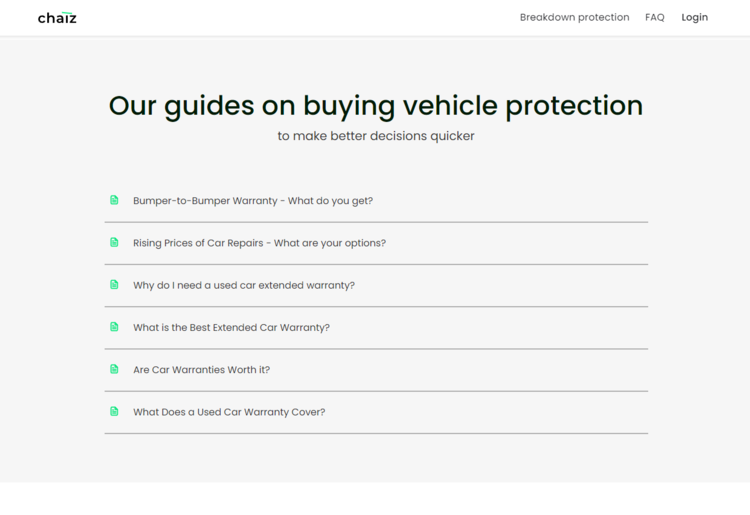Click document icon beside Best Extended Car Warranty
The image size is (750, 515).
click(114, 327)
